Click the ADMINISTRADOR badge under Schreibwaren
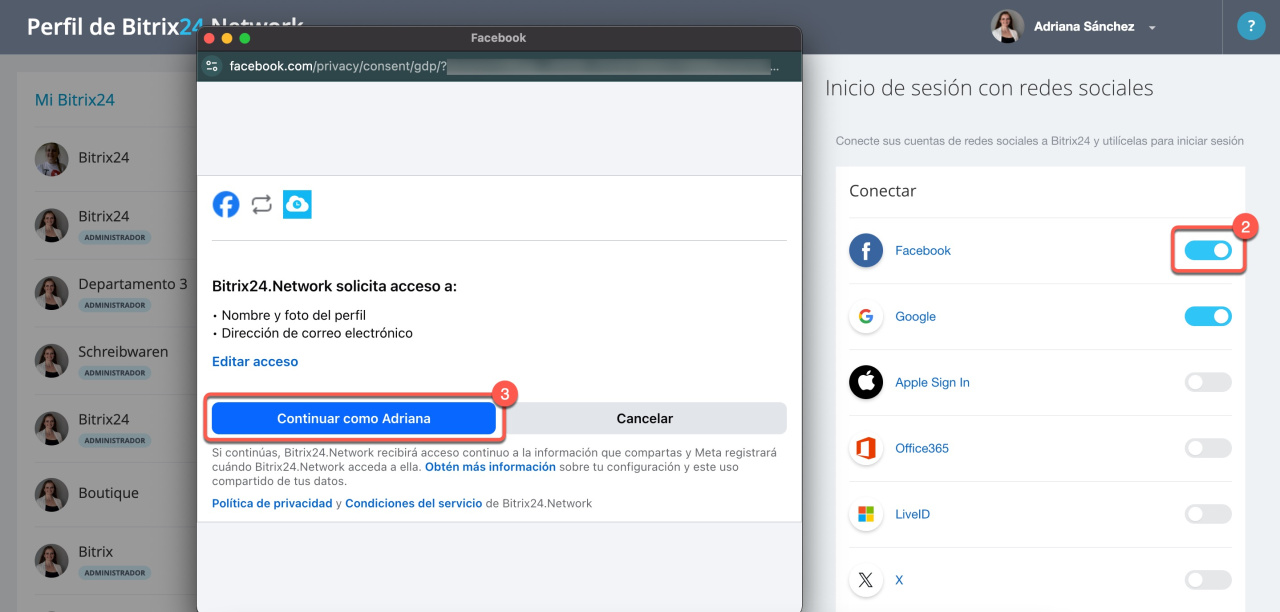The image size is (1280, 612). pyautogui.click(x=115, y=373)
